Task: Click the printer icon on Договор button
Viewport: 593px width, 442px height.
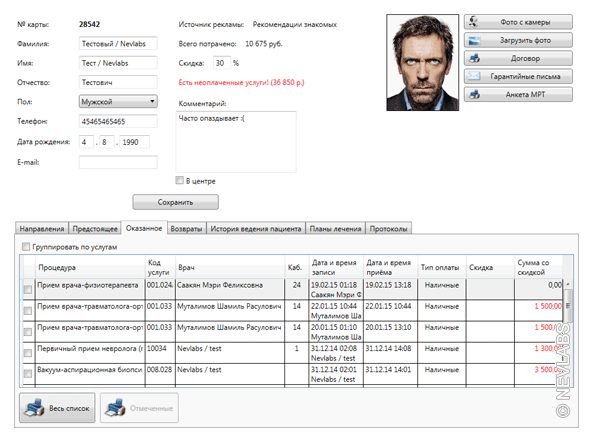Action: (x=474, y=58)
